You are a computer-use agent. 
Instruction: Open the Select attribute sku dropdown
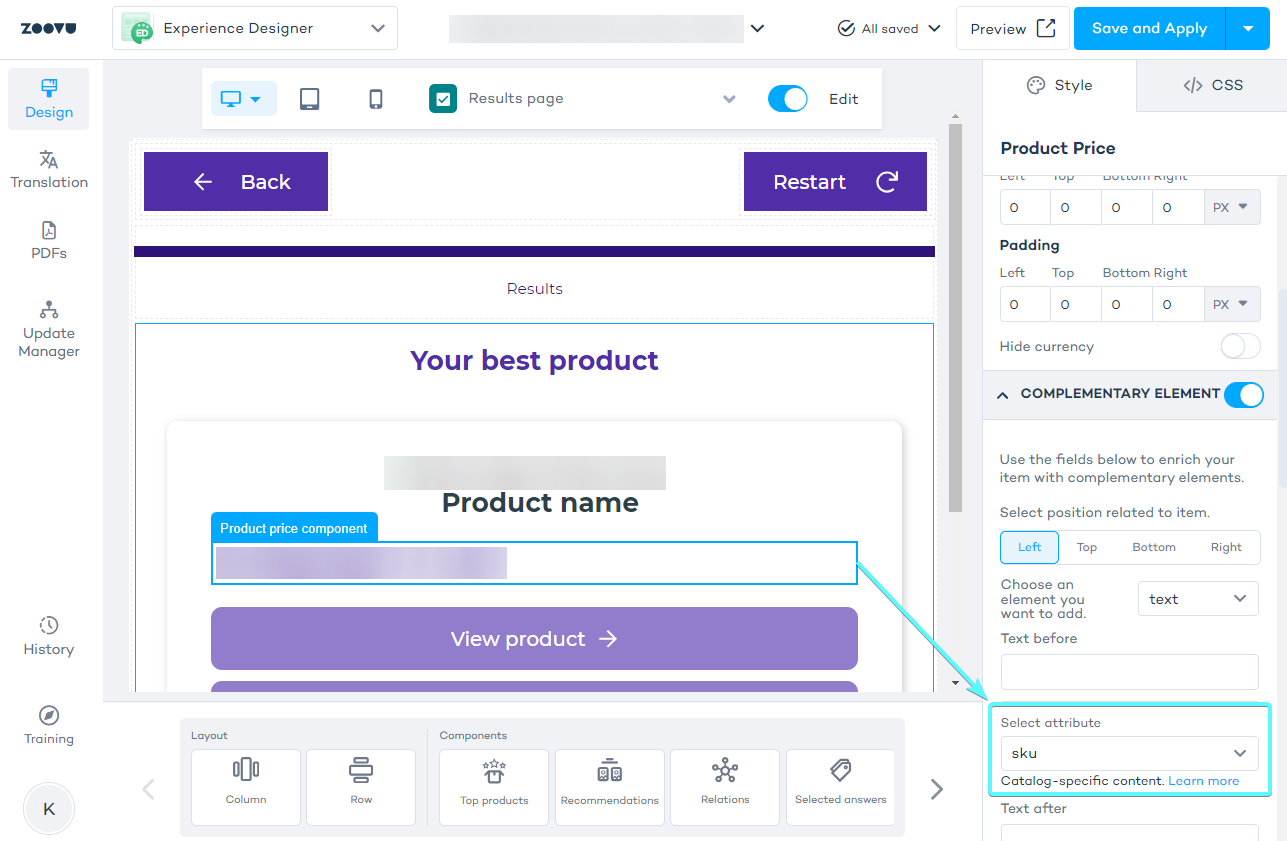(1129, 753)
